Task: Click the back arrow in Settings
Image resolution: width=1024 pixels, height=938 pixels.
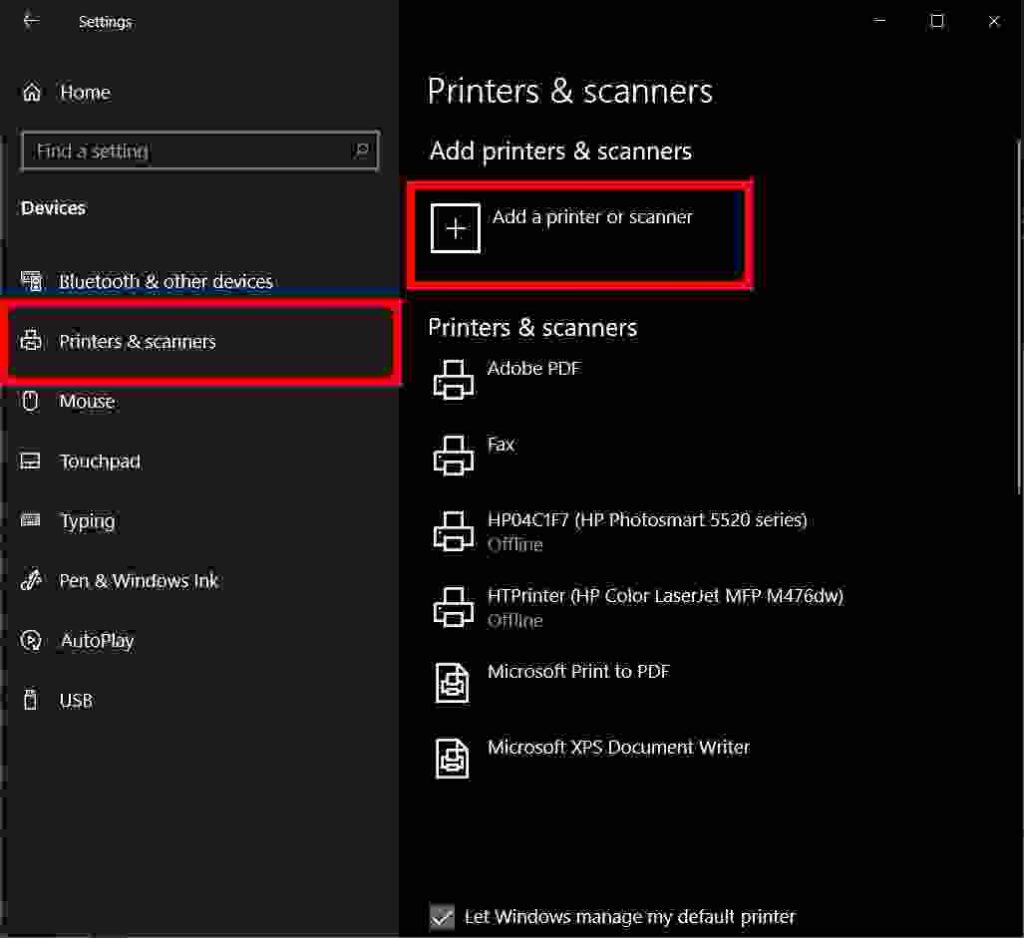Action: coord(31,21)
